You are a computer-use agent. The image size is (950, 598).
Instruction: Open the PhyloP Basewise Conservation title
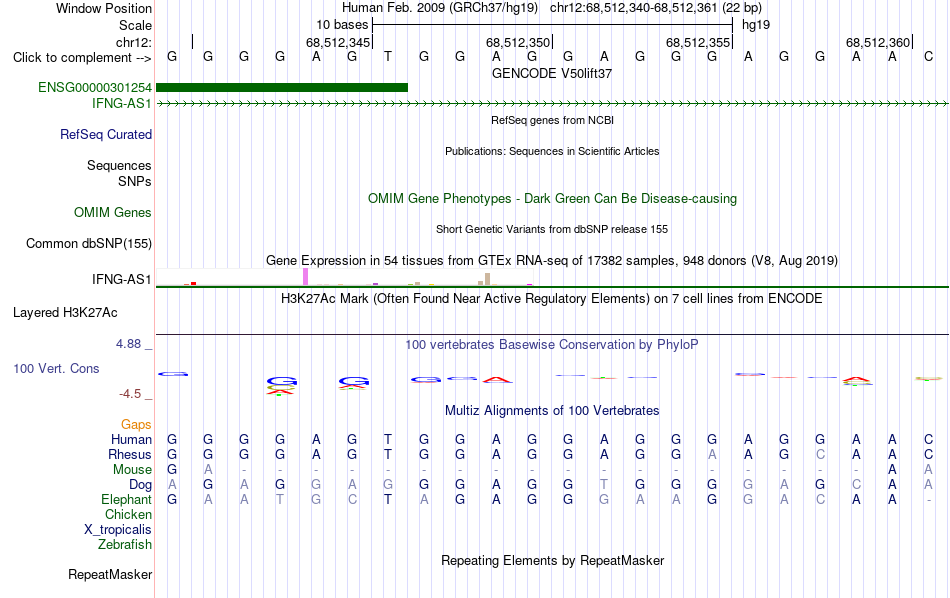(x=552, y=345)
